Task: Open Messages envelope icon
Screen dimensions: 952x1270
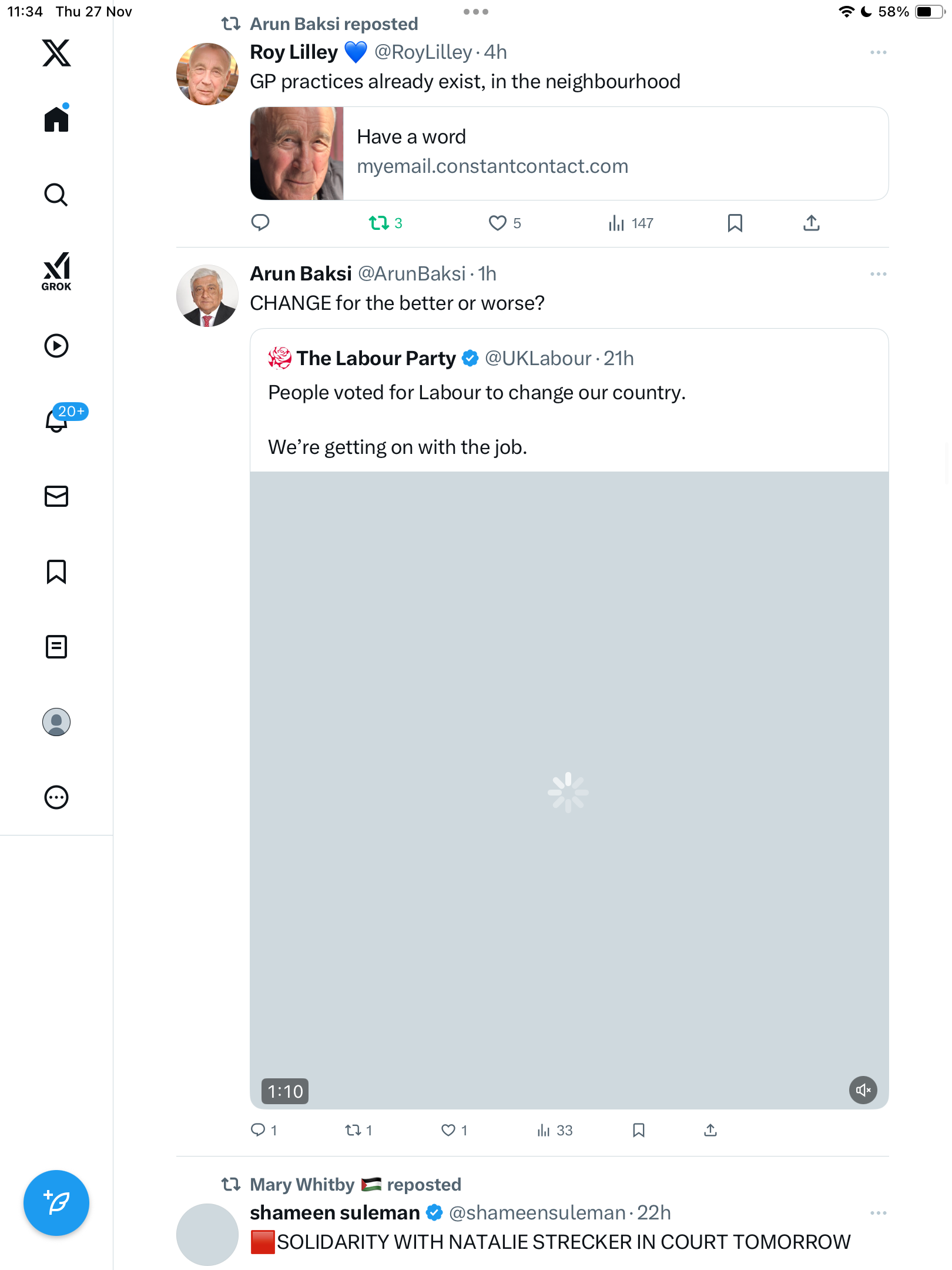Action: 56,496
